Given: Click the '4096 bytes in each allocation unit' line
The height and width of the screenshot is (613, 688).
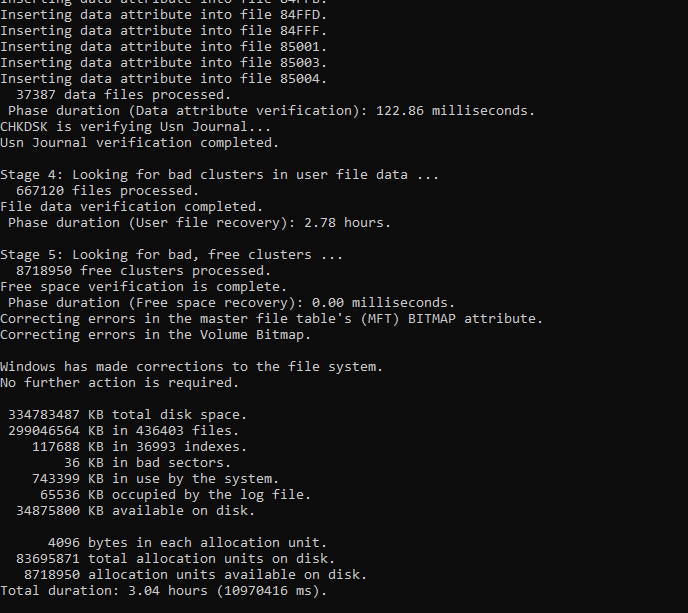Looking at the screenshot, I should point(187,543).
